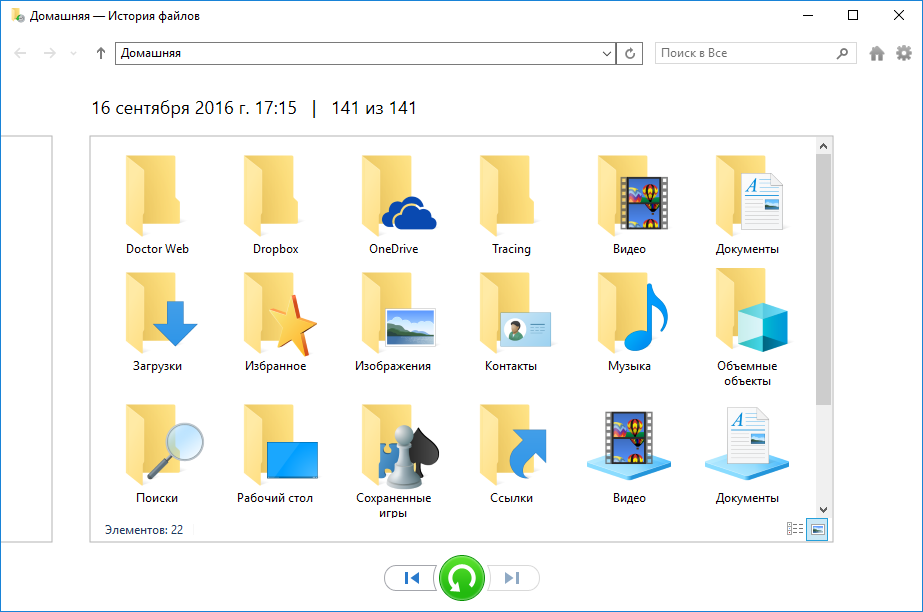
Task: Click the address field text 'Домашняя'
Action: [300, 53]
